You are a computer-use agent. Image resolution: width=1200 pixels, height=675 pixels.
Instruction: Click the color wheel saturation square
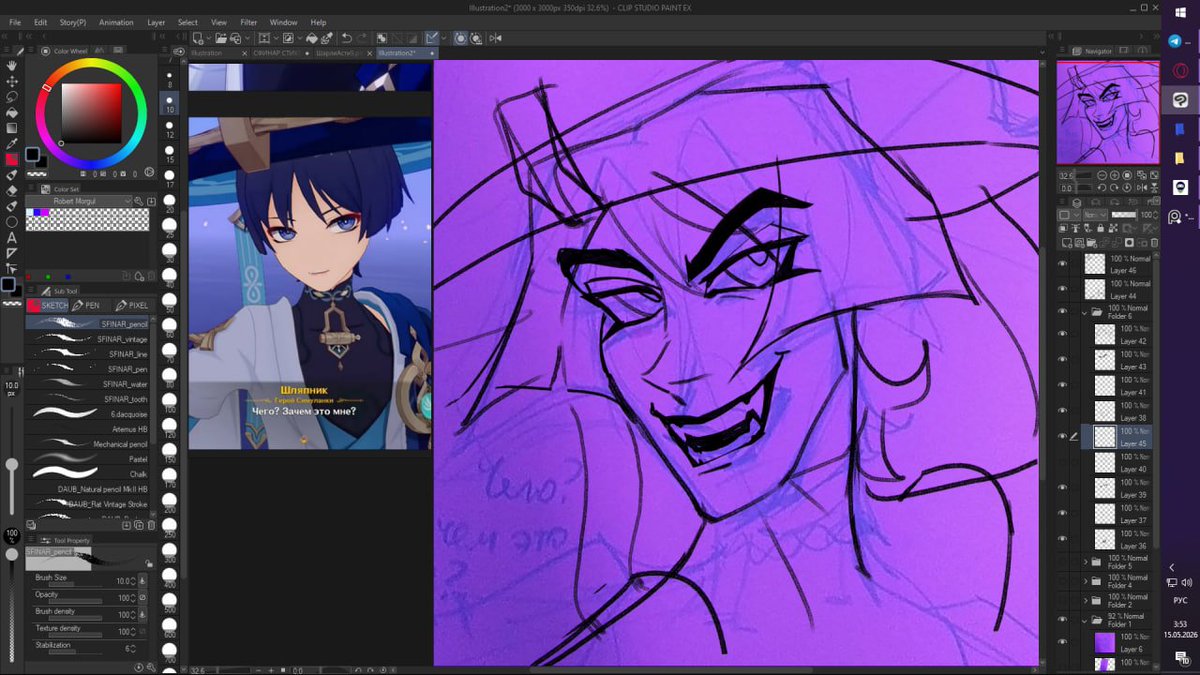tap(91, 113)
